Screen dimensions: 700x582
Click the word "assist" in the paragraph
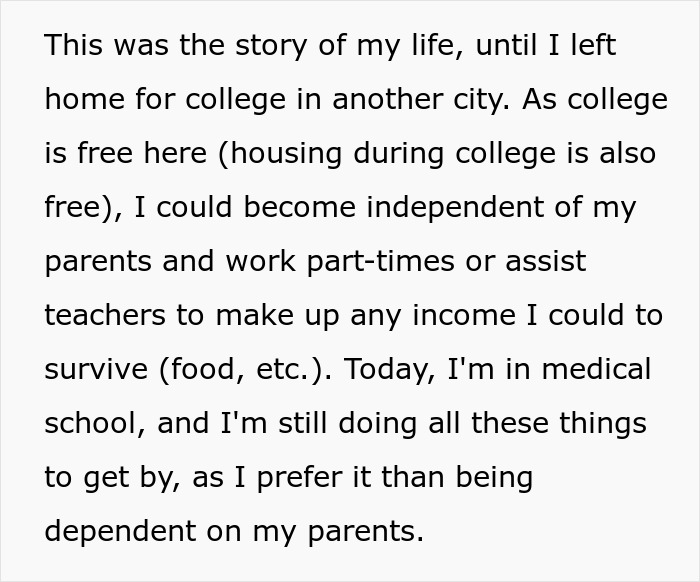[x=546, y=262]
